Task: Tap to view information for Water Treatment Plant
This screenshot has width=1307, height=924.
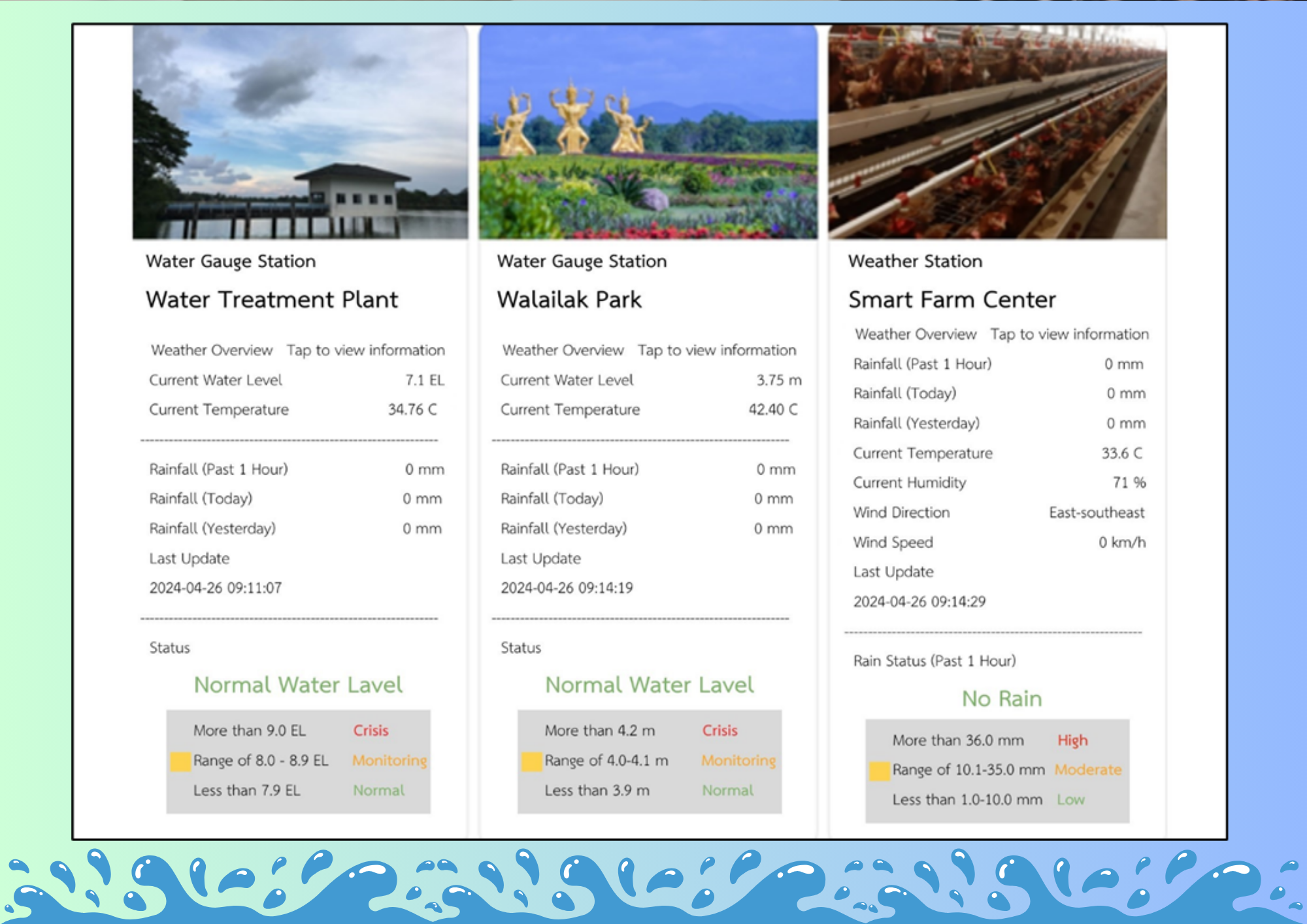Action: (x=365, y=350)
